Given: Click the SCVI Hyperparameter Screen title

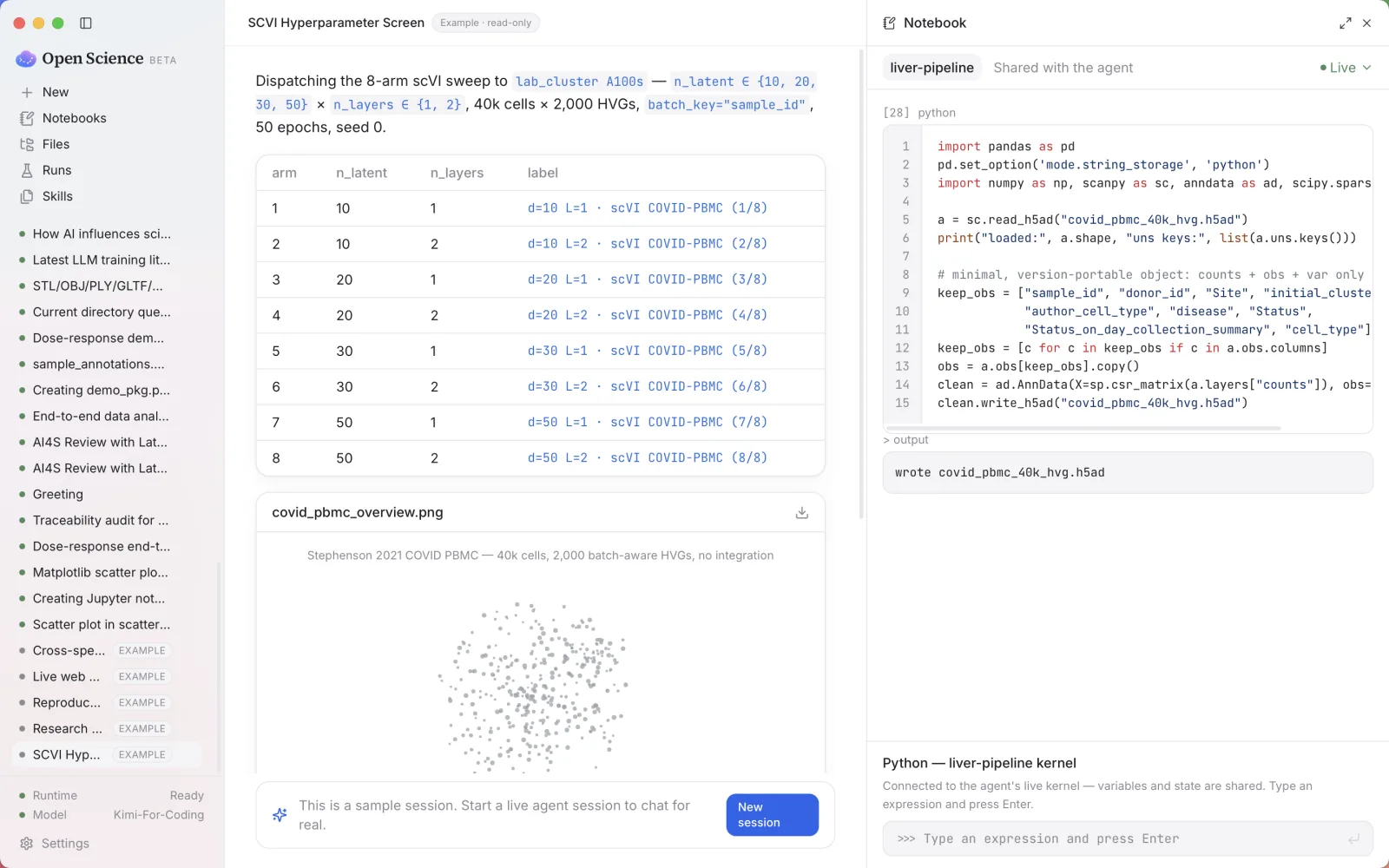Looking at the screenshot, I should pyautogui.click(x=336, y=23).
